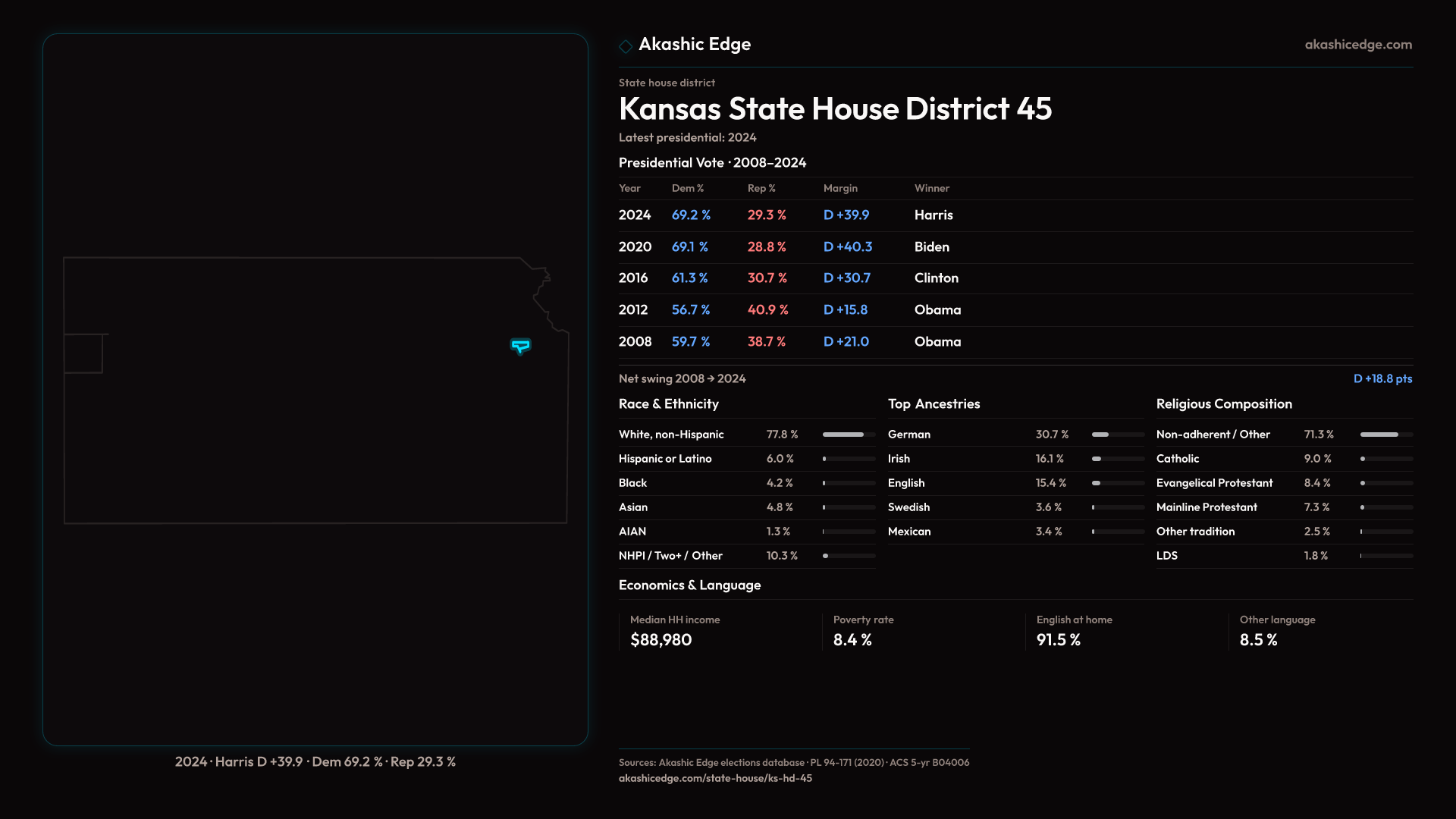Screen dimensions: 1456x819
Task: Click the map caption showing Harris D +39.9
Action: pos(315,761)
